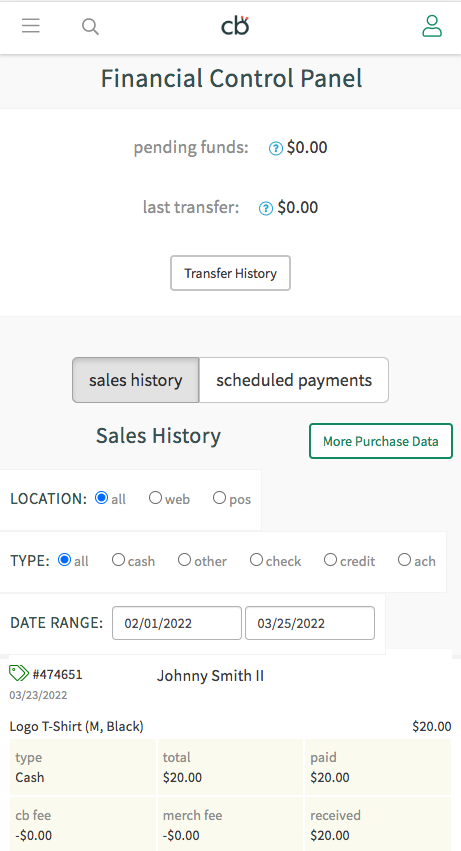Select location 'all' radio button
Viewport: 461px width, 851px height.
[102, 498]
